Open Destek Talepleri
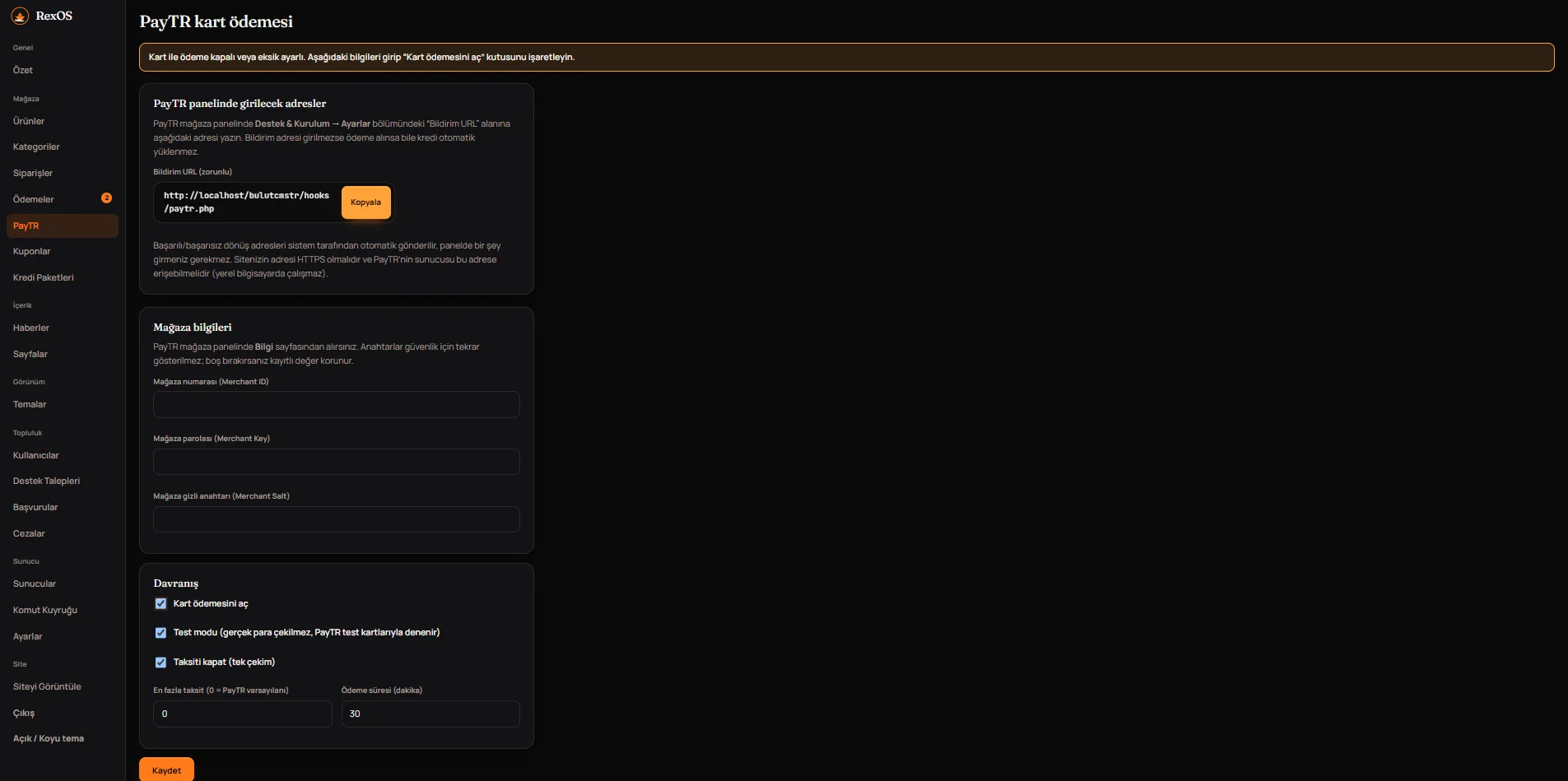 click(63, 481)
